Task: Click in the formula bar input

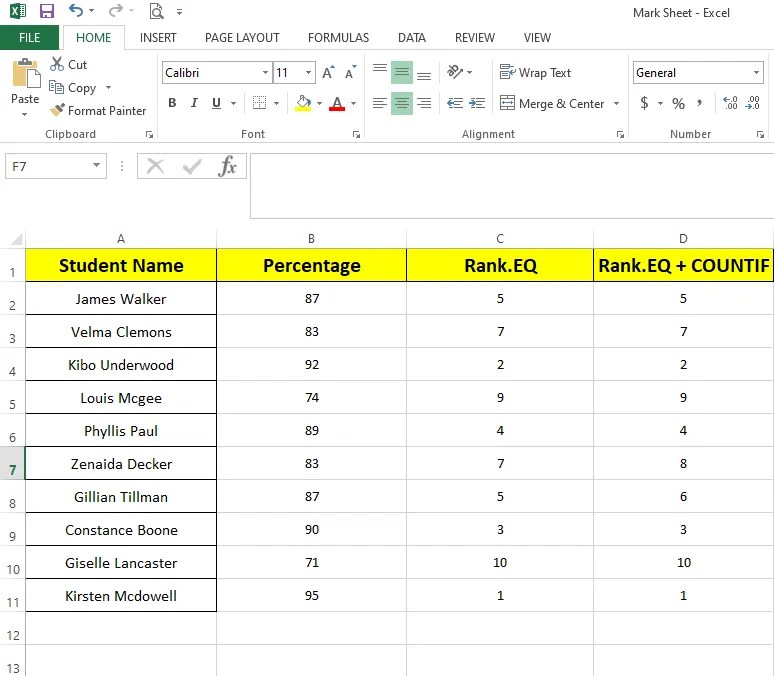Action: point(512,186)
